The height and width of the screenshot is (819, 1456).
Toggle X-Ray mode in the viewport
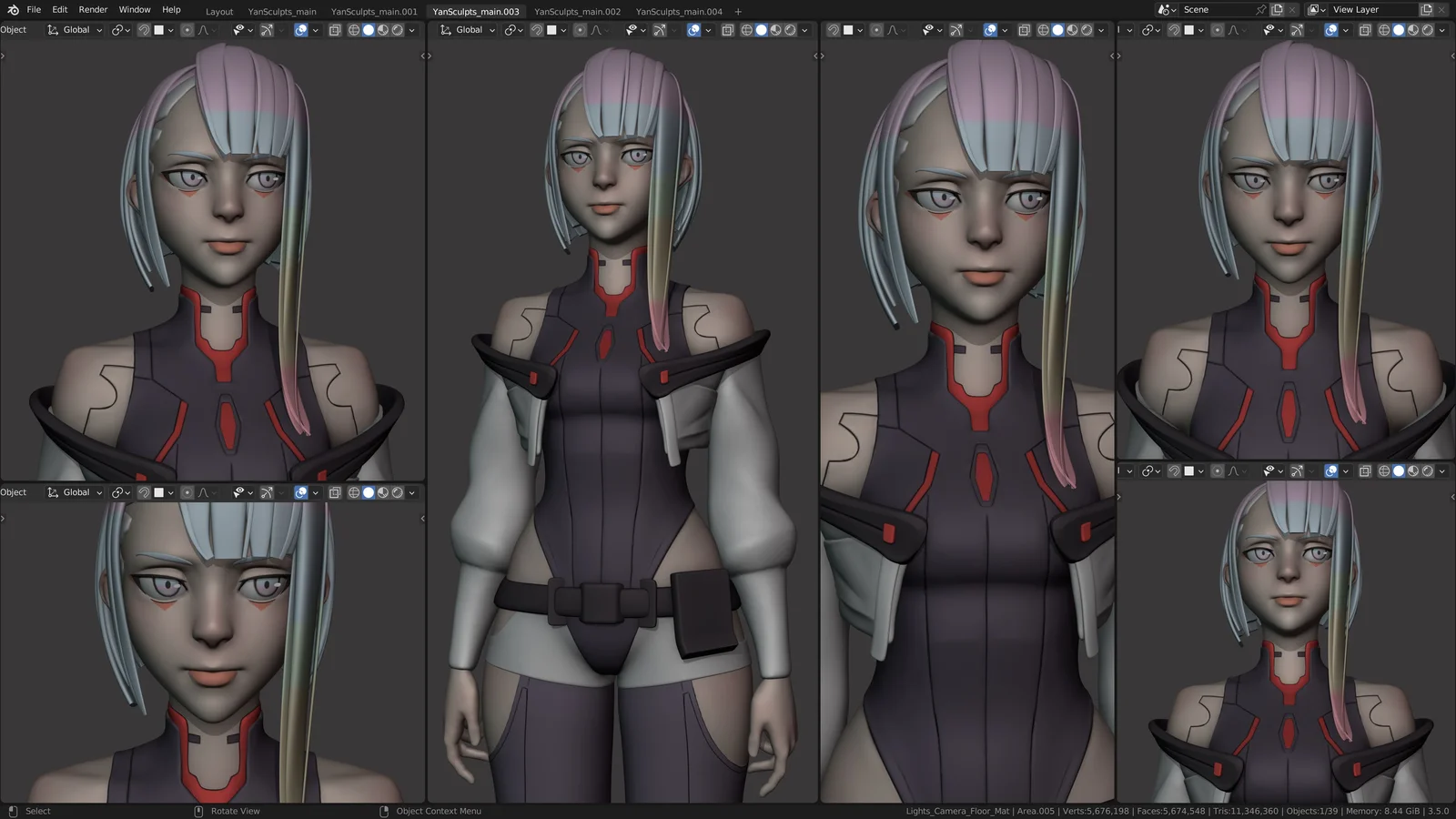coord(335,29)
